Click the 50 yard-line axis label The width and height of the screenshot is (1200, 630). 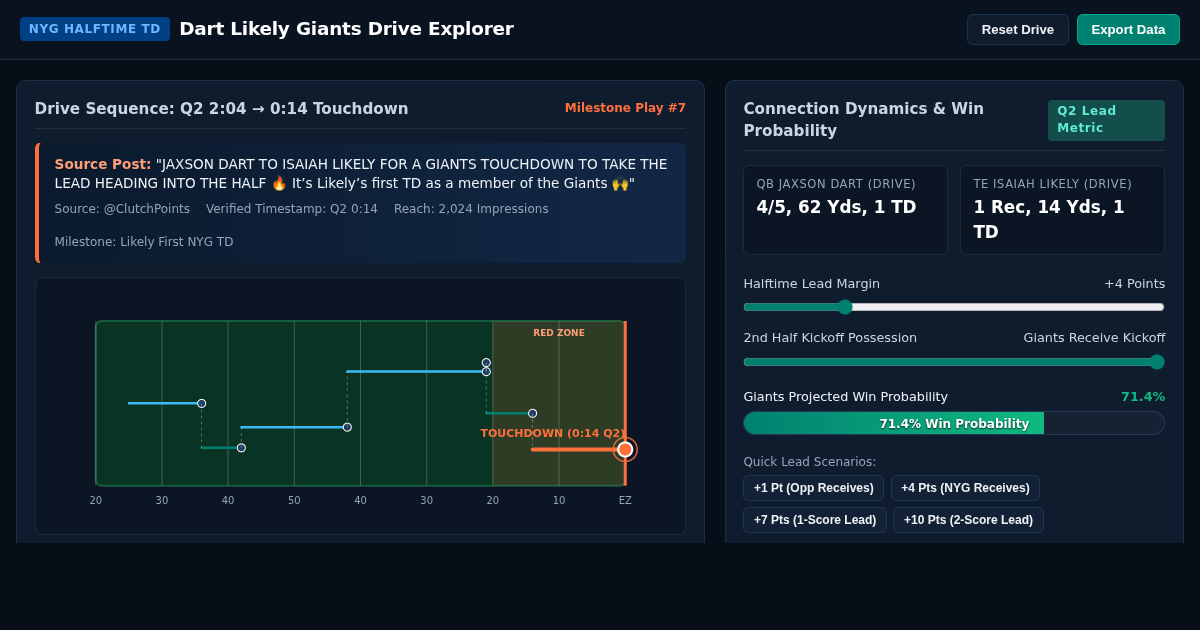294,501
